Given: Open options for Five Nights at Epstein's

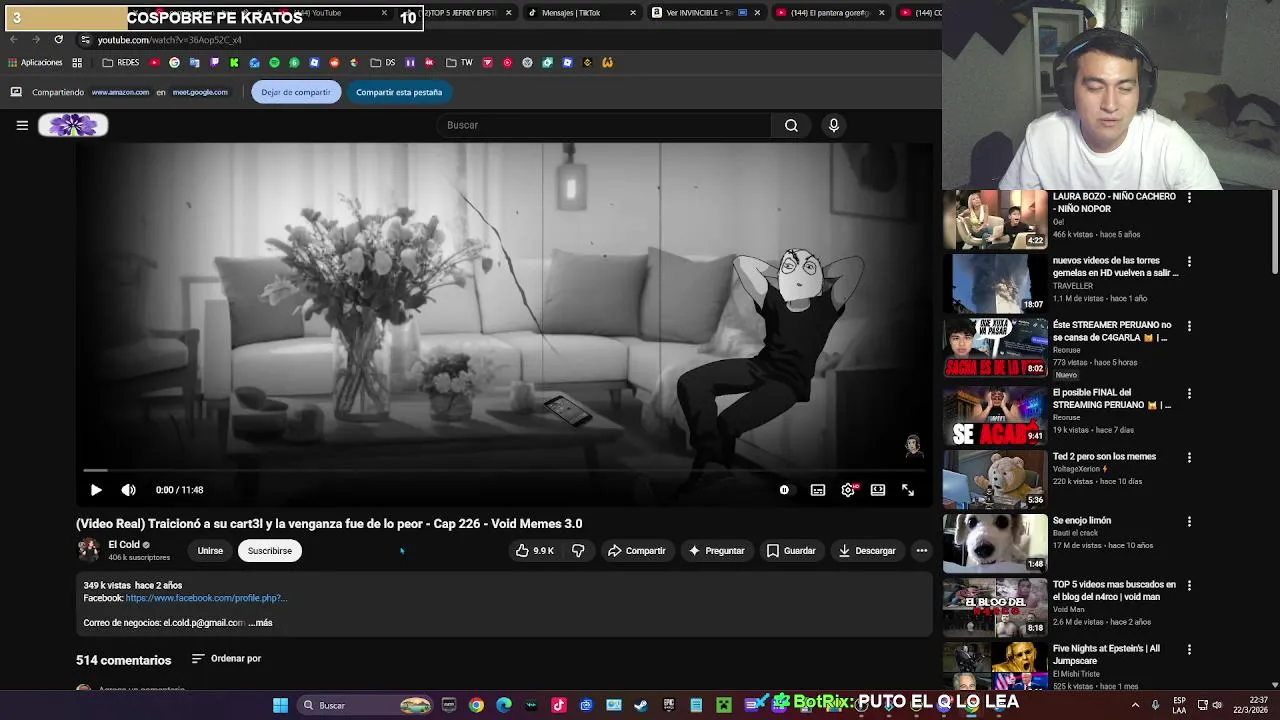Looking at the screenshot, I should click(1189, 650).
